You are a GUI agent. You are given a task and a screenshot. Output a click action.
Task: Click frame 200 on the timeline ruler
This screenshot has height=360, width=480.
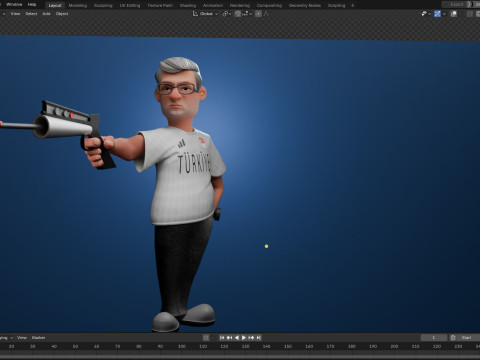[394, 347]
